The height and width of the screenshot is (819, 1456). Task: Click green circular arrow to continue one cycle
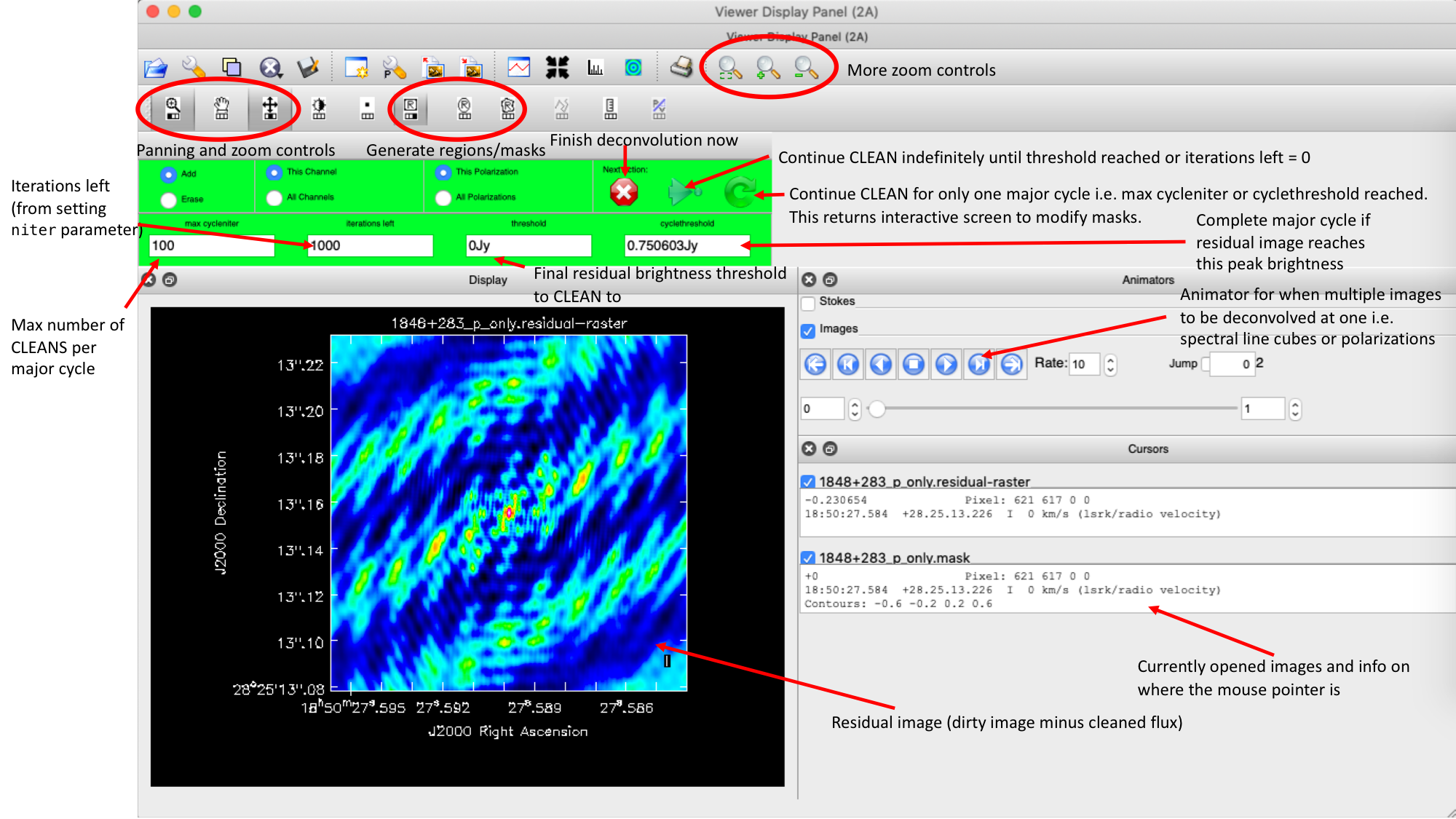(740, 192)
